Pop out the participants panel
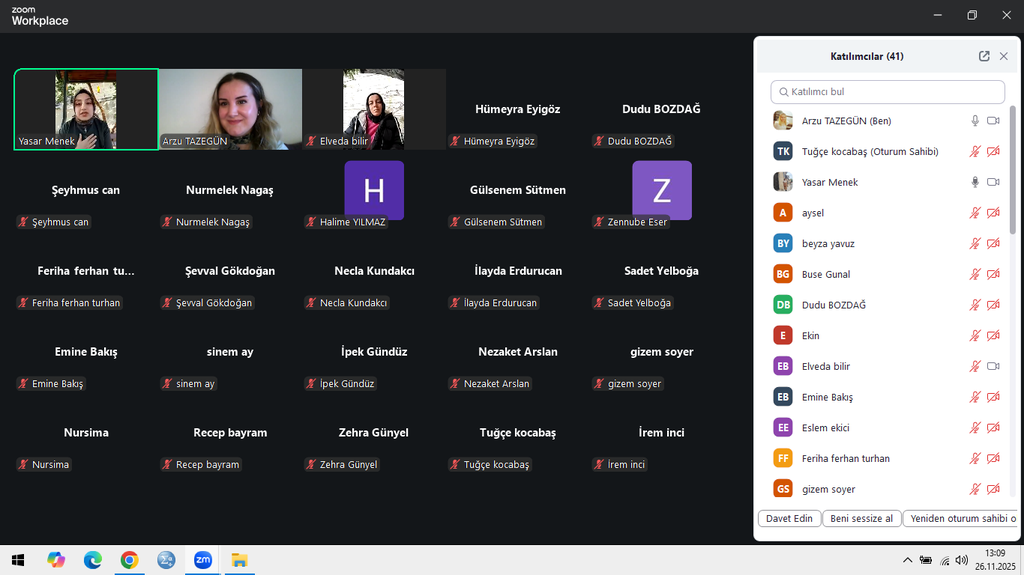This screenshot has height=575, width=1024. tap(984, 57)
